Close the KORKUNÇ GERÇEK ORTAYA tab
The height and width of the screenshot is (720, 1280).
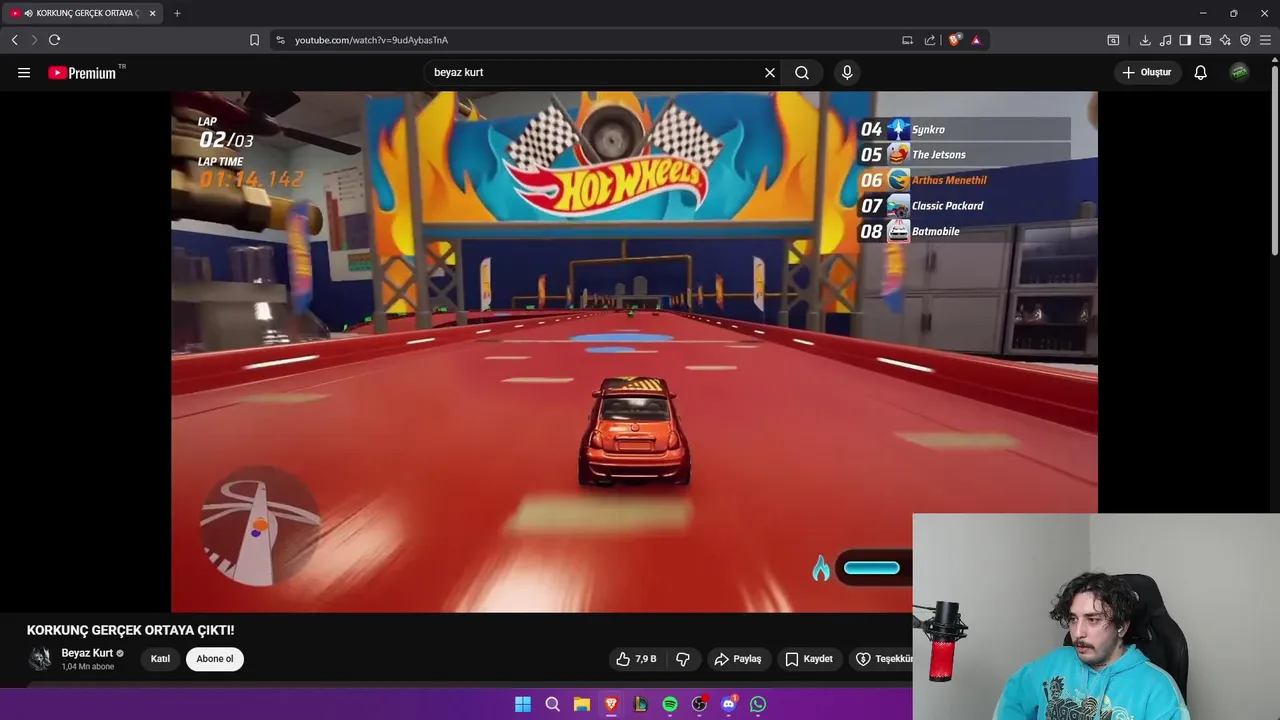tap(152, 13)
